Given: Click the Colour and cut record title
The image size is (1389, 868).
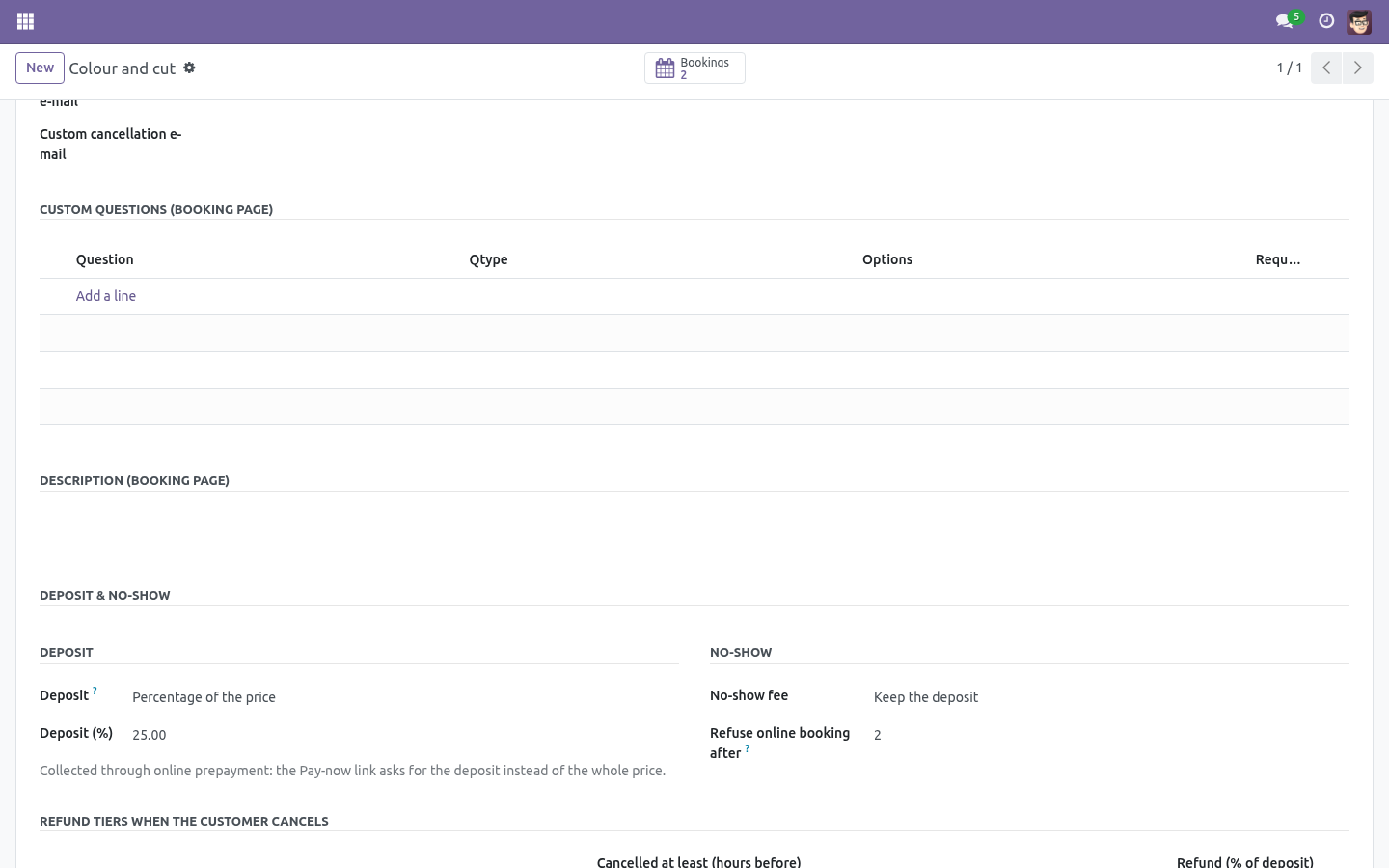Looking at the screenshot, I should [123, 68].
